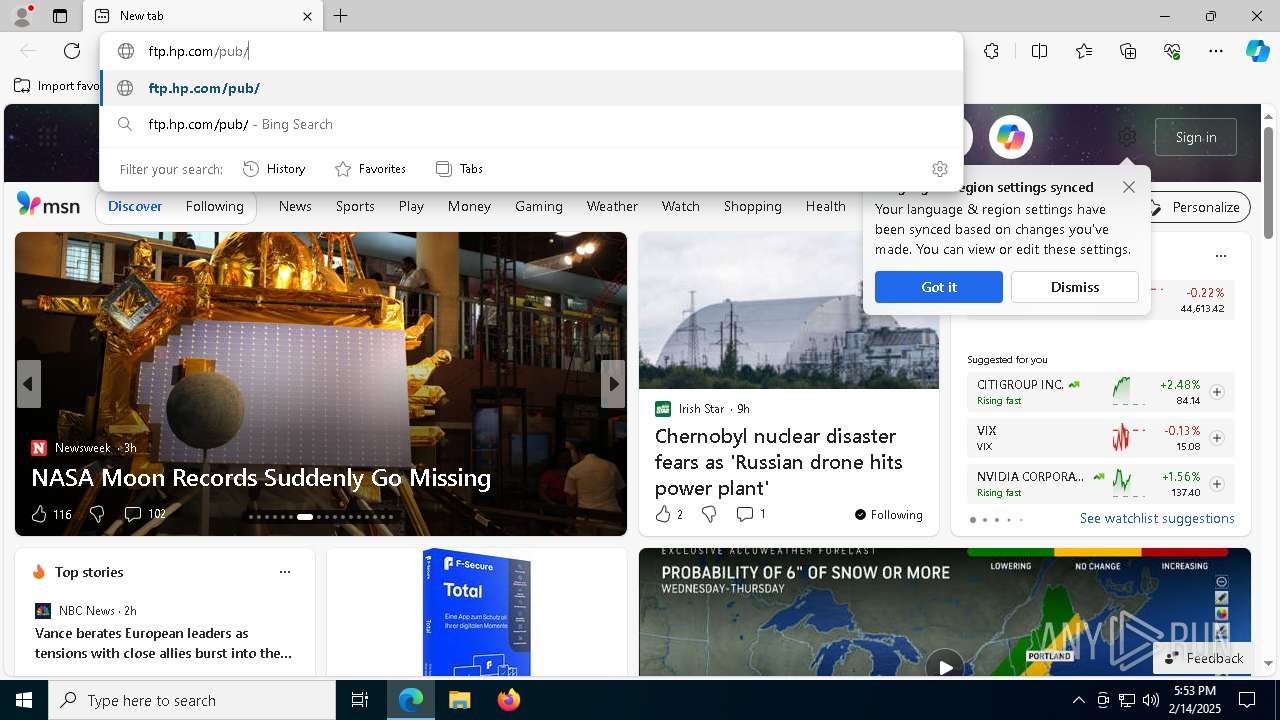Click the Refresh page icon
The image size is (1280, 720).
click(x=72, y=51)
